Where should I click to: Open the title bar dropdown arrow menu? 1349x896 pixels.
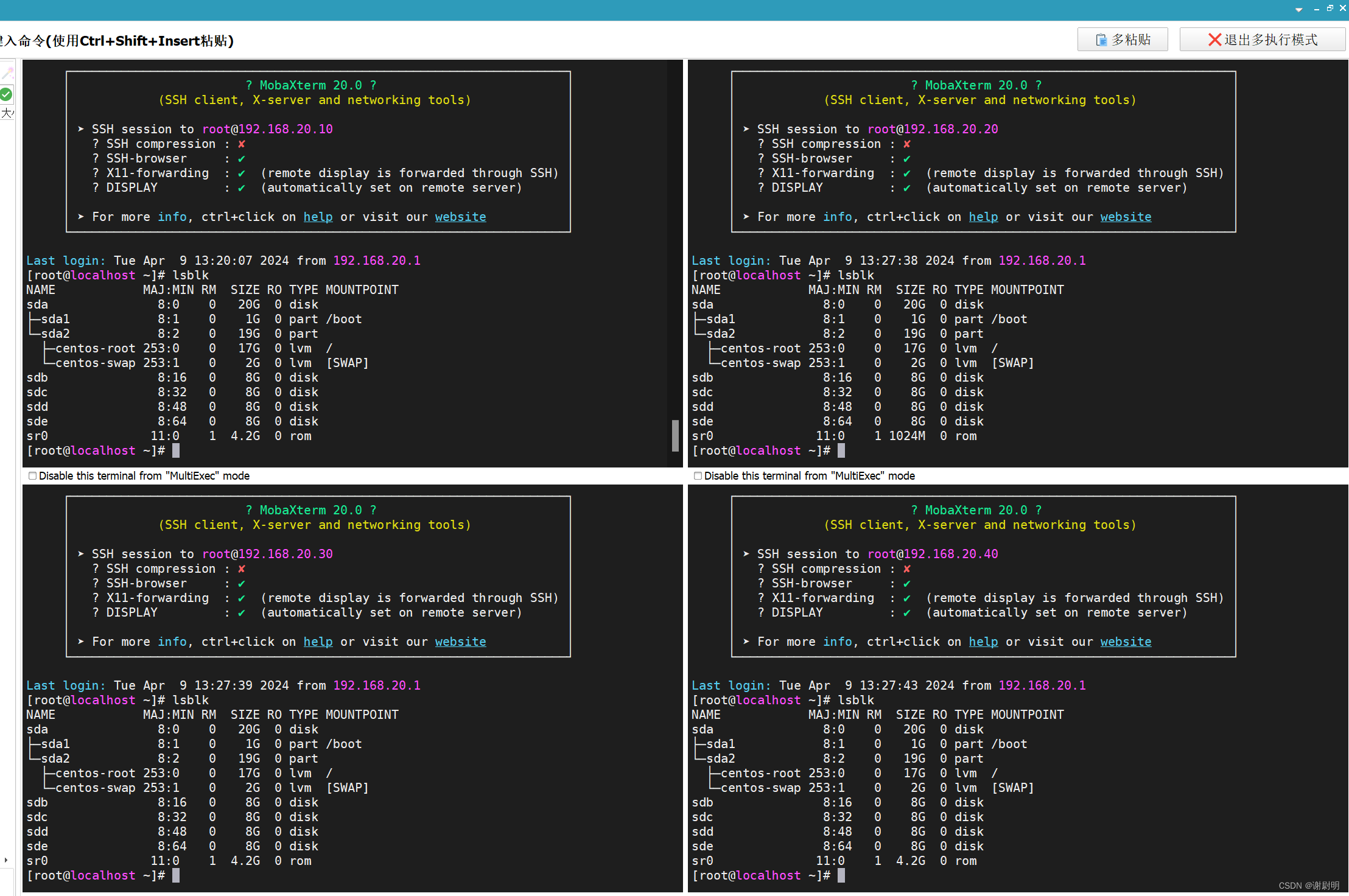pos(1298,10)
